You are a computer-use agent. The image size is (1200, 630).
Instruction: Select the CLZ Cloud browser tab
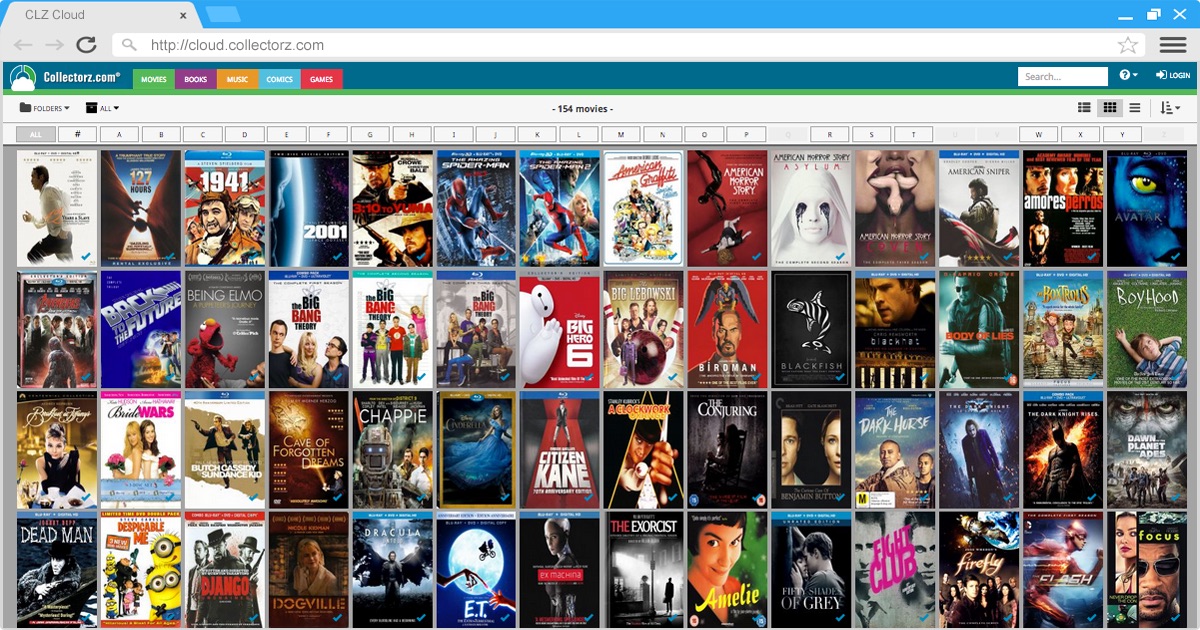click(x=100, y=15)
